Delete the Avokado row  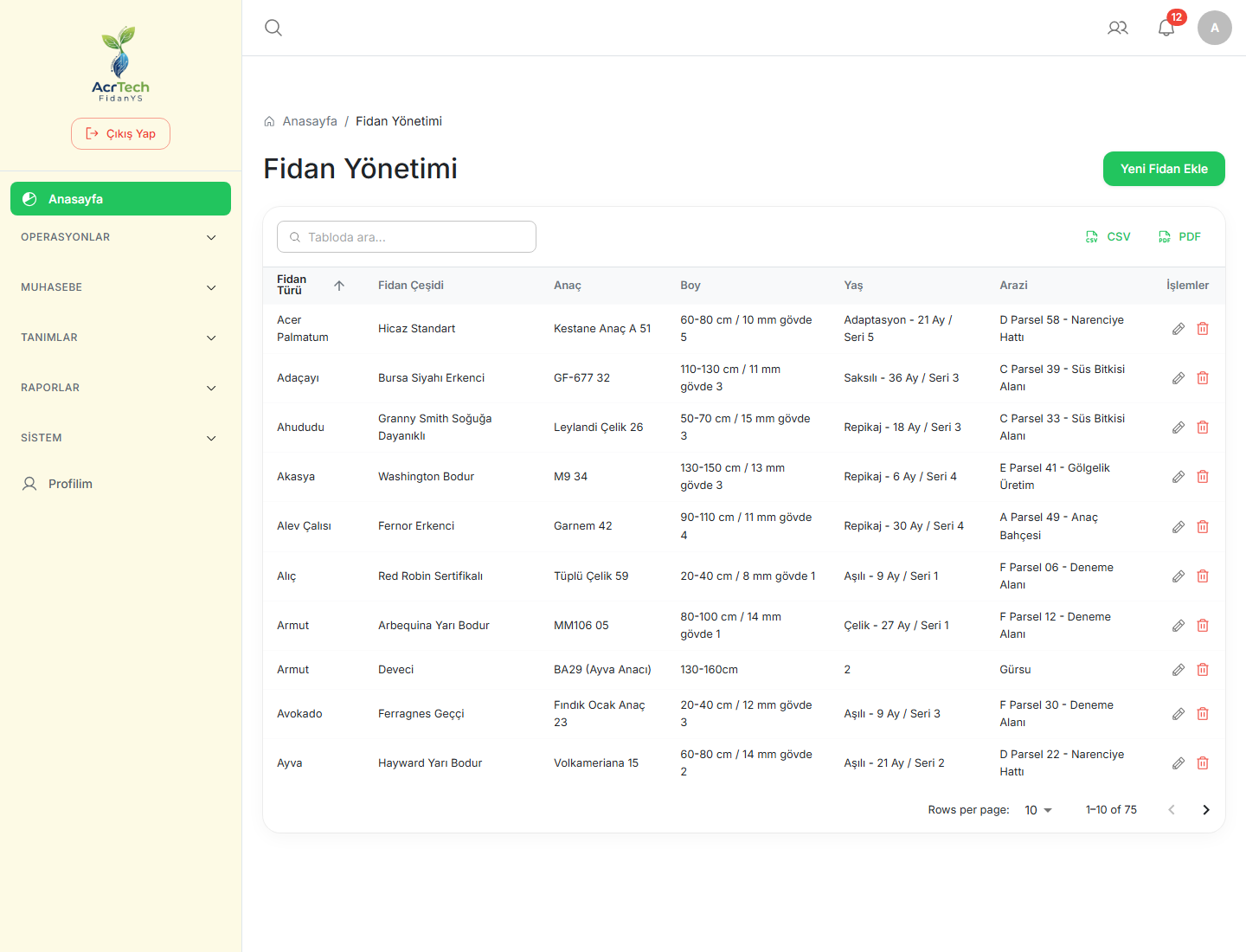click(1203, 714)
